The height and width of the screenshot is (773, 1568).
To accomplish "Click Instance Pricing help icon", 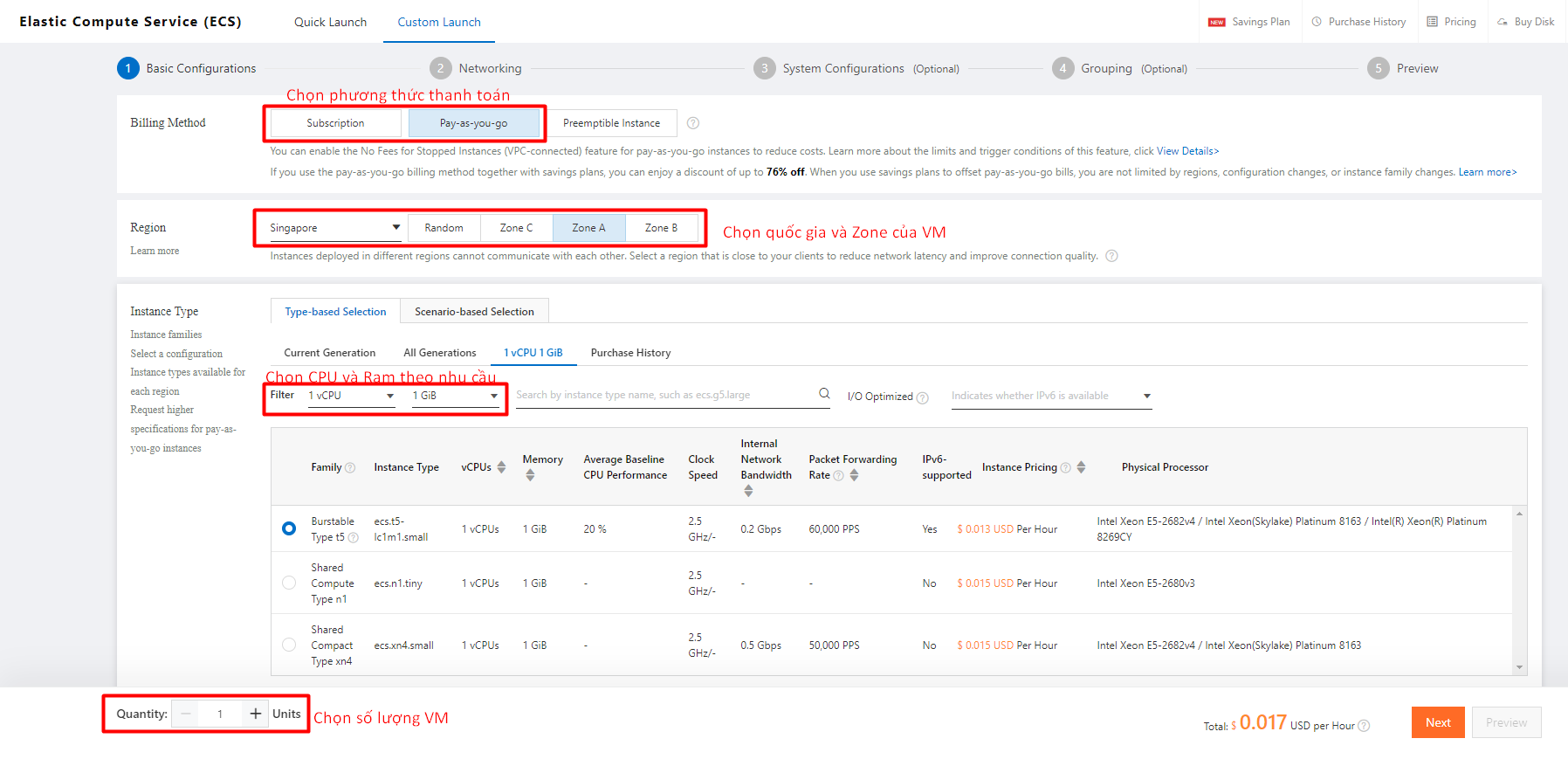I will click(x=1065, y=468).
